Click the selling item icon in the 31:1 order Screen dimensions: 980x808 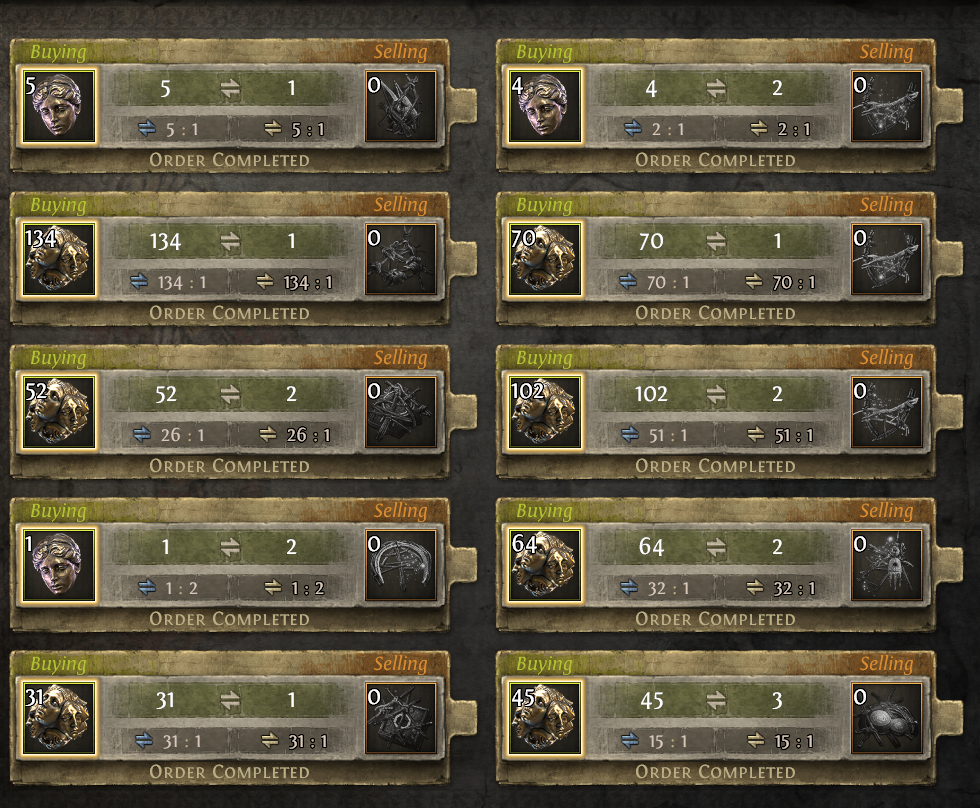[x=401, y=719]
